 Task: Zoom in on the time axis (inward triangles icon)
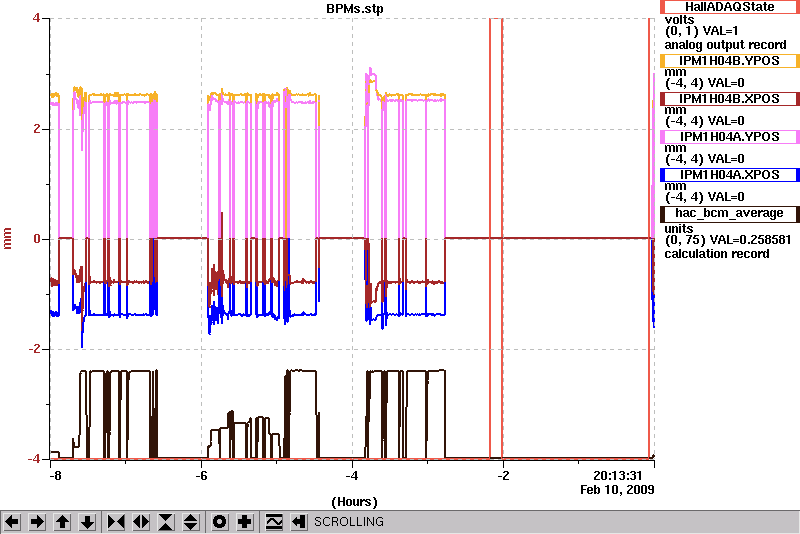tap(116, 522)
